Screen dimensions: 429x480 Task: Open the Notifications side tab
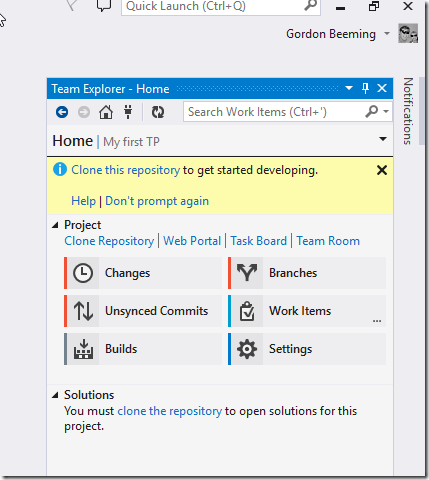coord(408,111)
